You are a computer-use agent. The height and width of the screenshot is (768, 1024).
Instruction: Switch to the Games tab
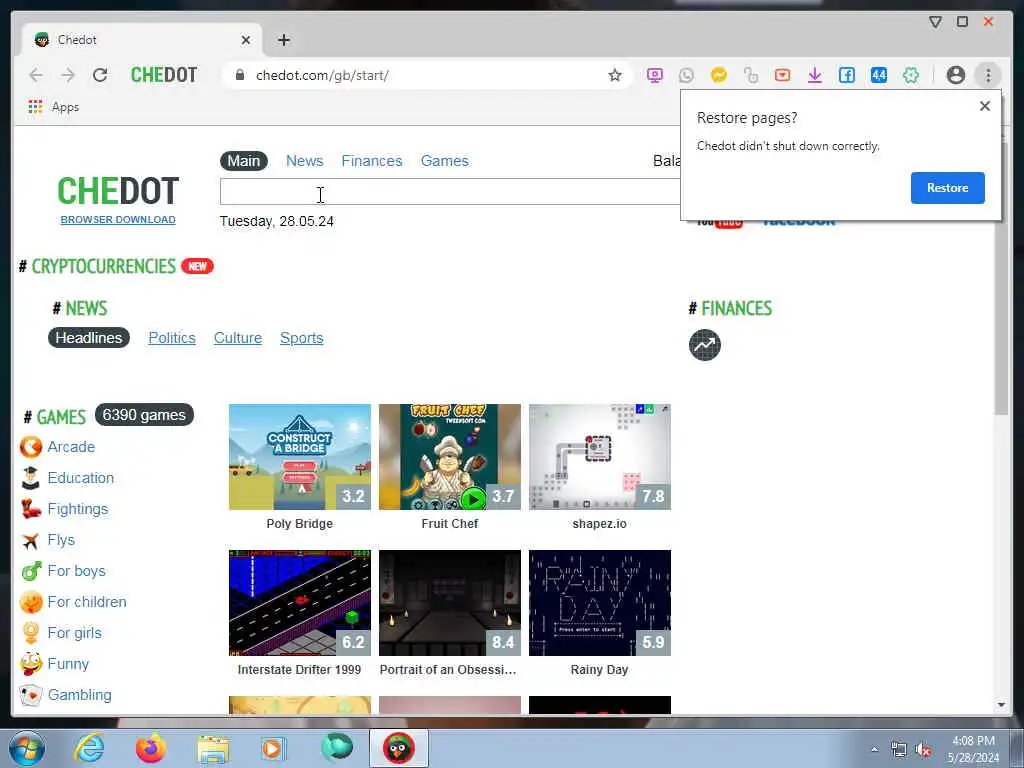(444, 161)
